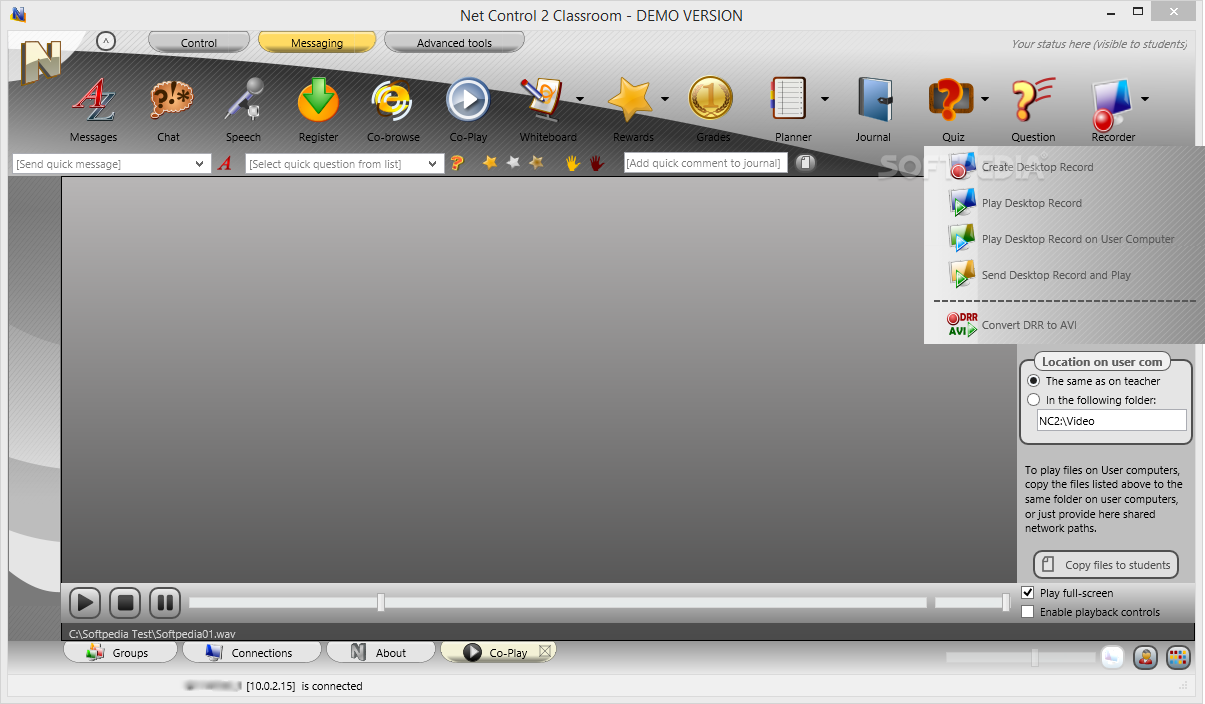Open the Grades medal tool

coord(712,108)
